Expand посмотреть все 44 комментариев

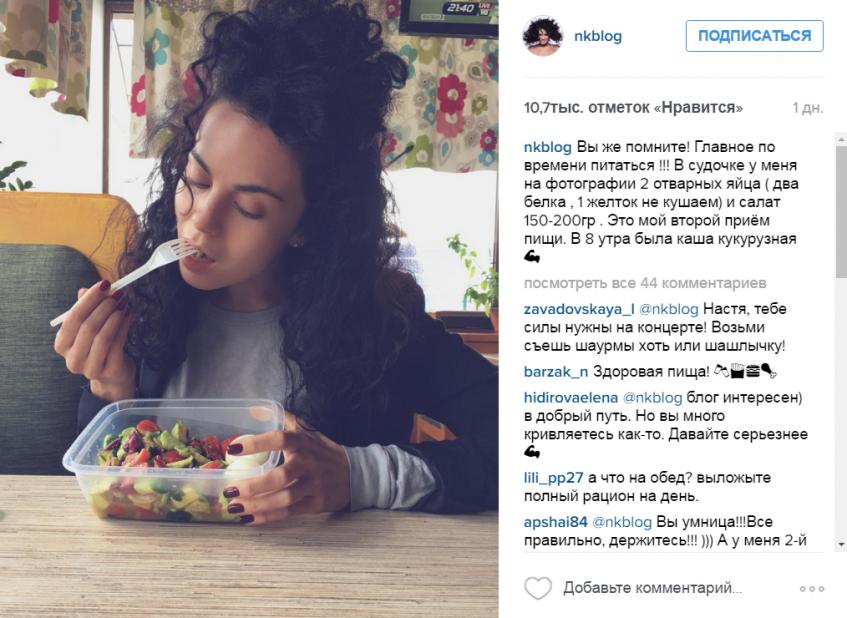pos(645,283)
